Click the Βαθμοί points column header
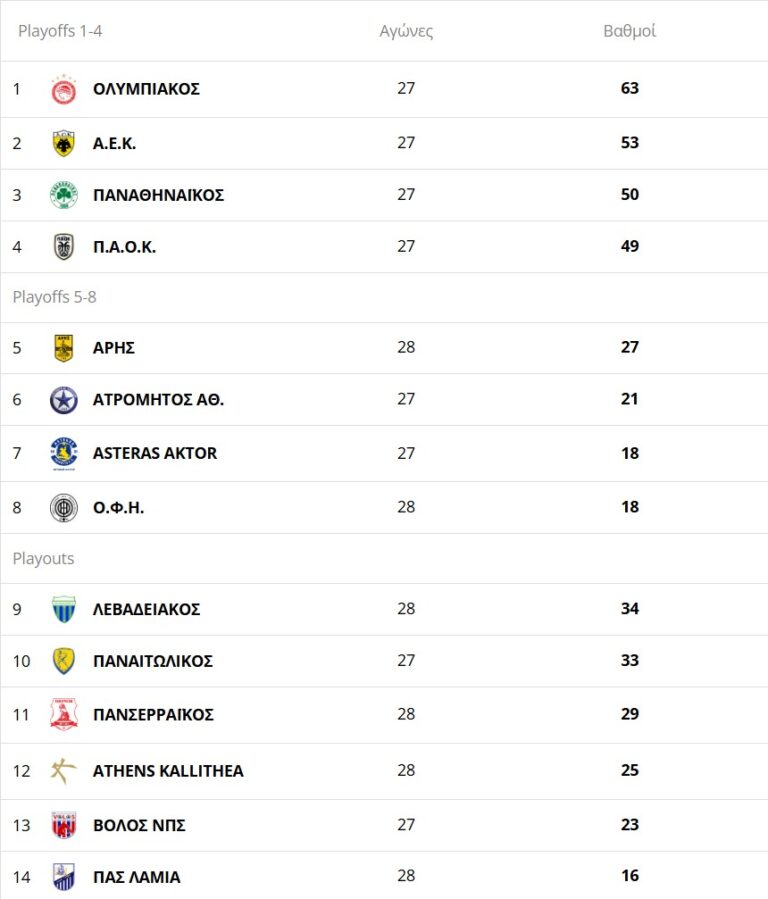Image resolution: width=768 pixels, height=899 pixels. pyautogui.click(x=629, y=31)
